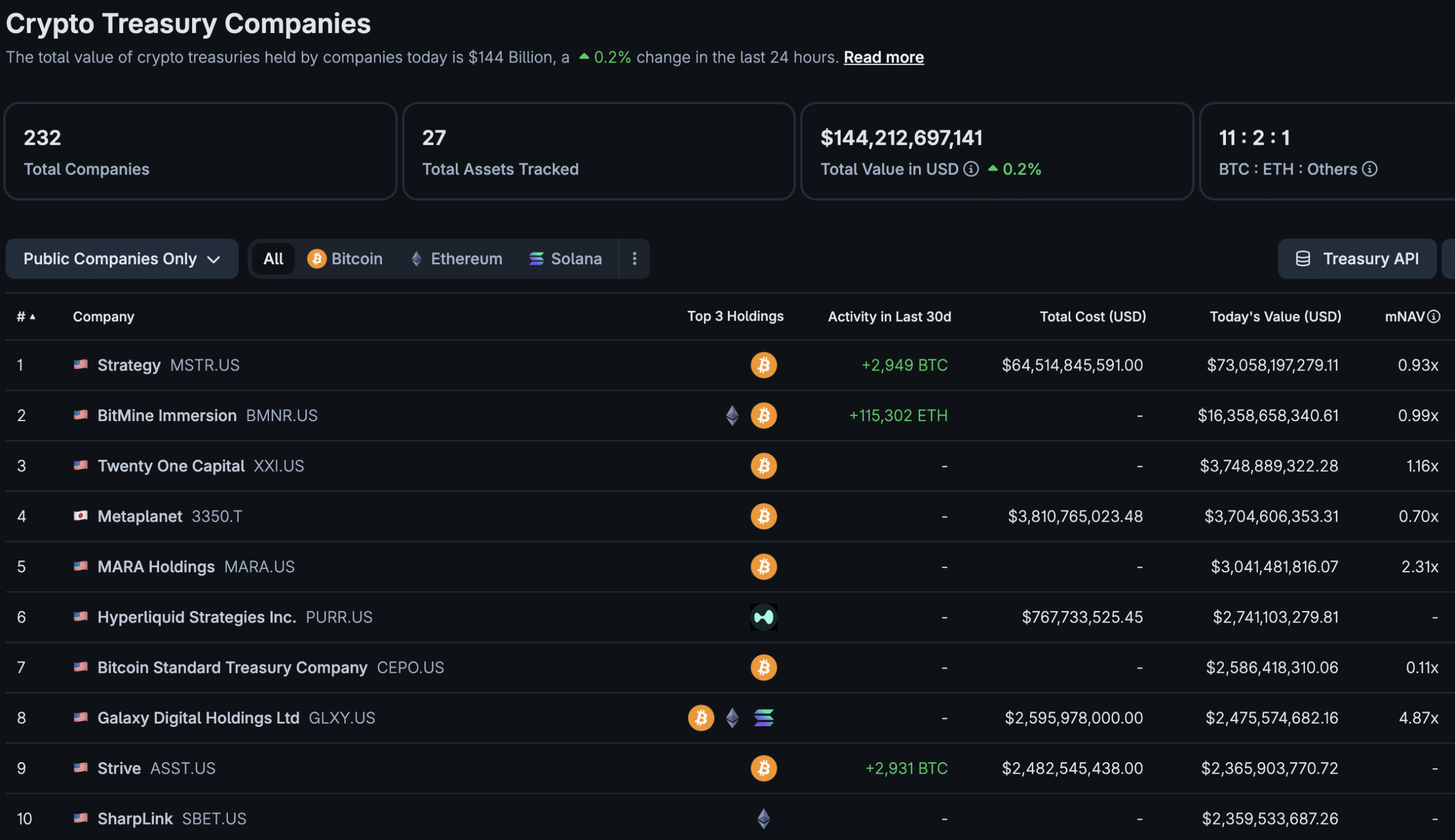
Task: Click the Today's Value (USD) column header
Action: pyautogui.click(x=1275, y=316)
